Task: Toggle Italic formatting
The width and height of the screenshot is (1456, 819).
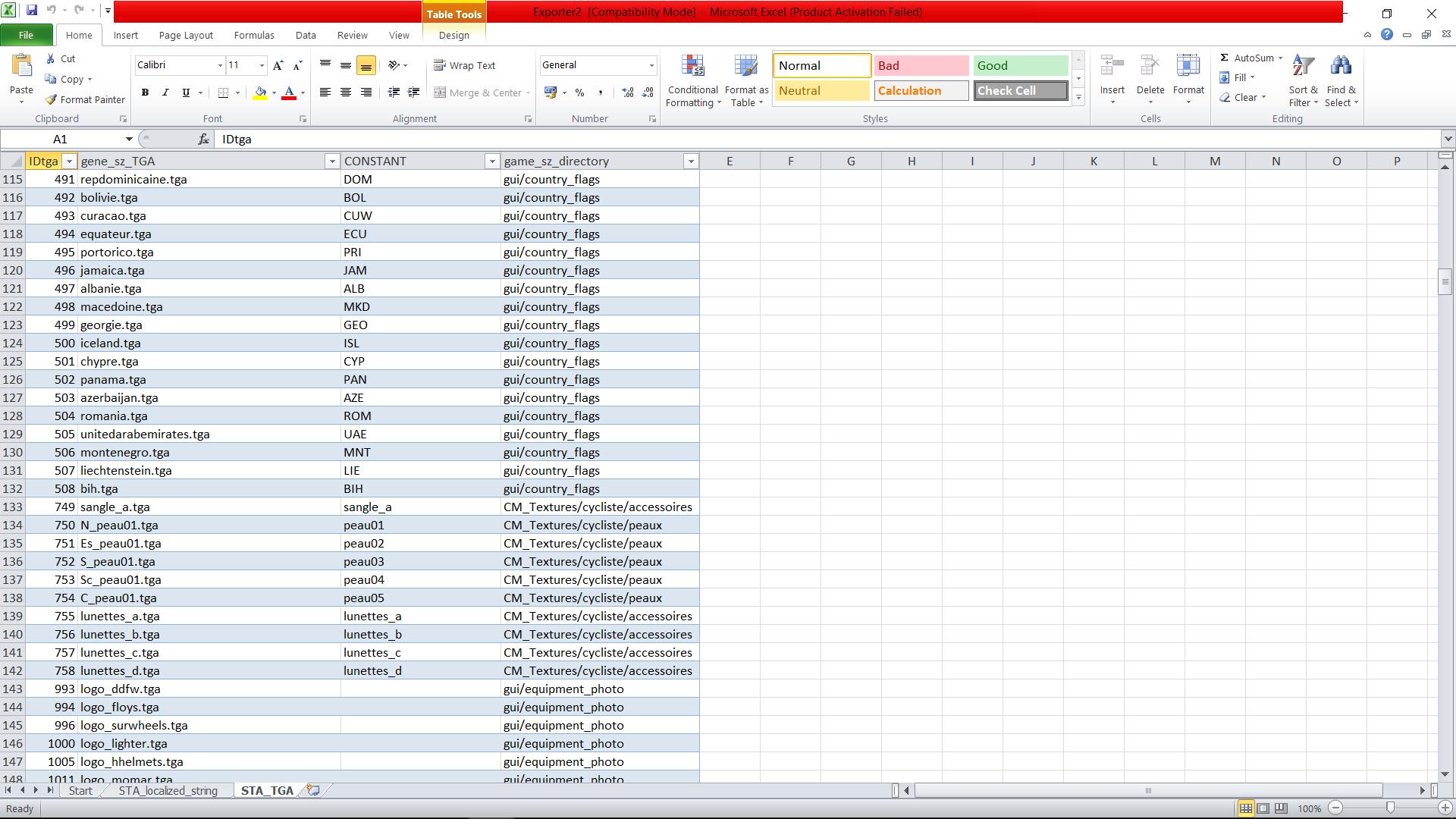Action: point(165,93)
